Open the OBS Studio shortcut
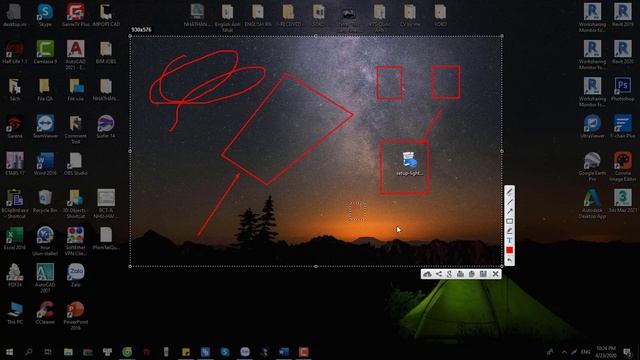This screenshot has width=640, height=360. click(76, 164)
